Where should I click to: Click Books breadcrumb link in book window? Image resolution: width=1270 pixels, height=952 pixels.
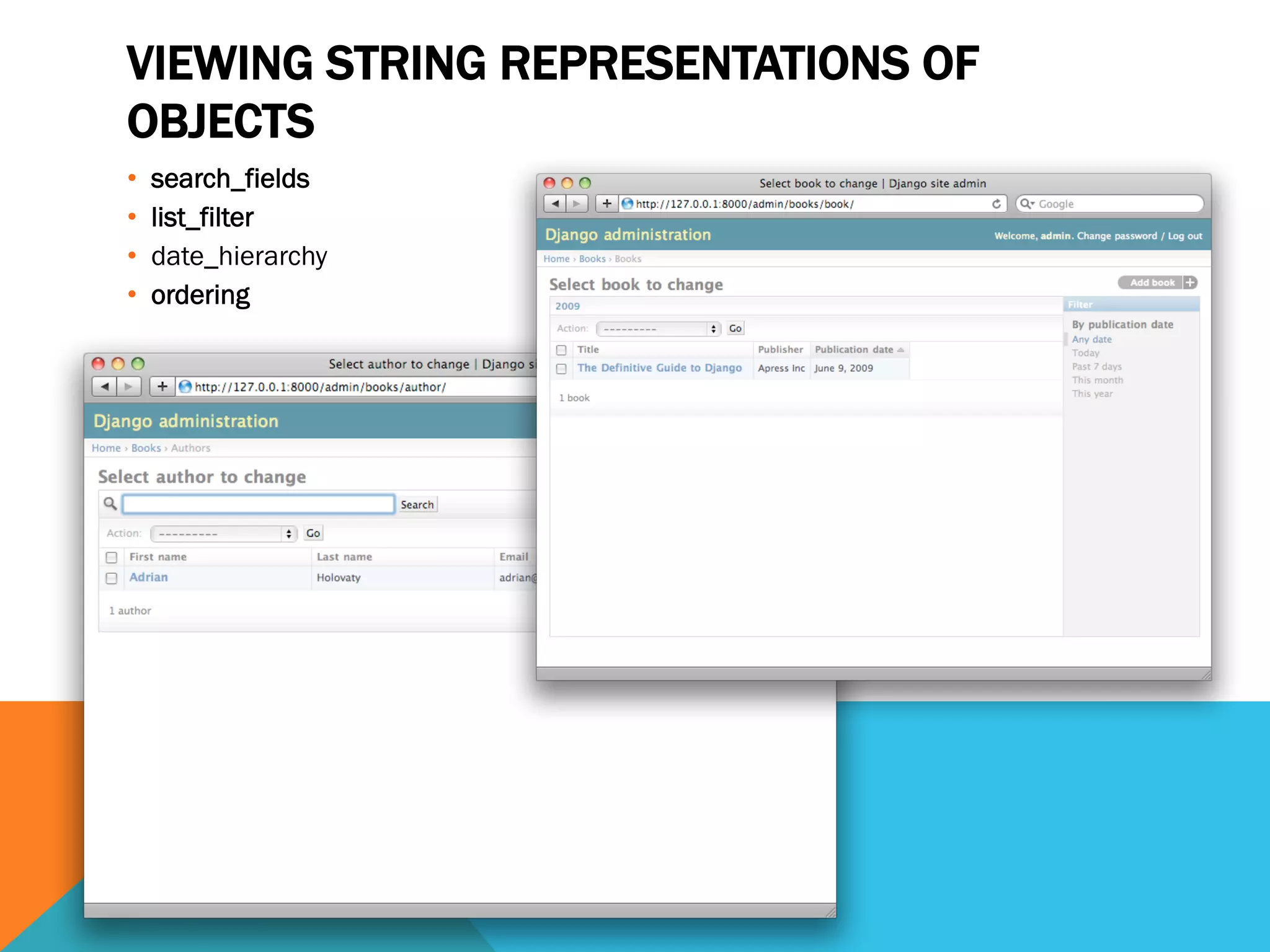pos(592,259)
